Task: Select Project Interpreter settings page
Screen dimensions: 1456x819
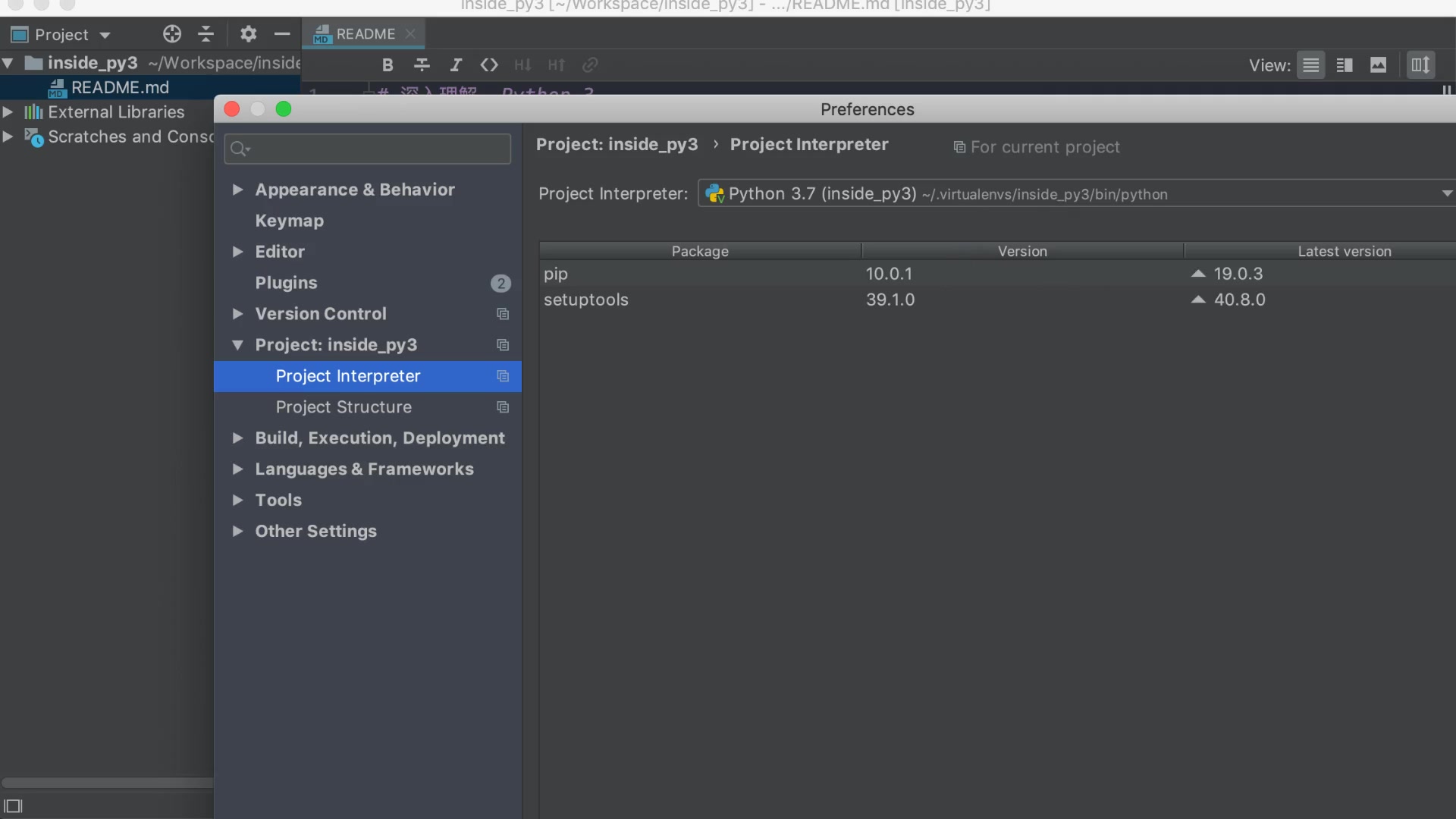Action: [368, 376]
